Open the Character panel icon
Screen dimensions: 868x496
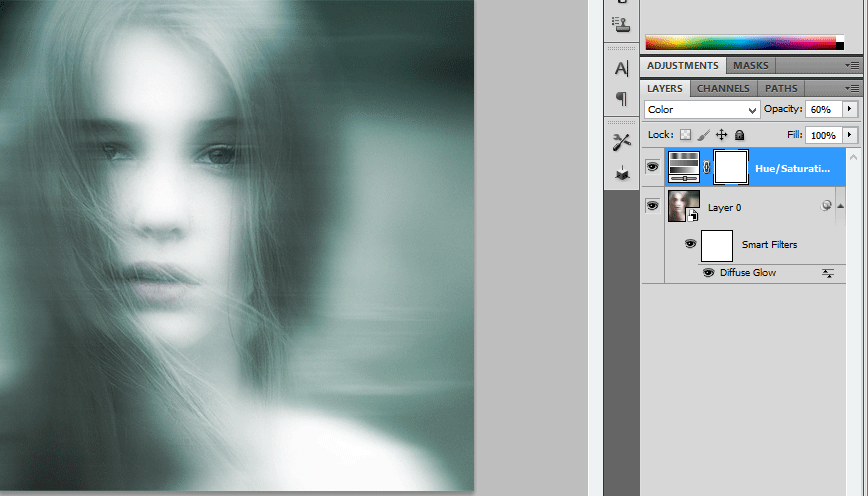(622, 69)
